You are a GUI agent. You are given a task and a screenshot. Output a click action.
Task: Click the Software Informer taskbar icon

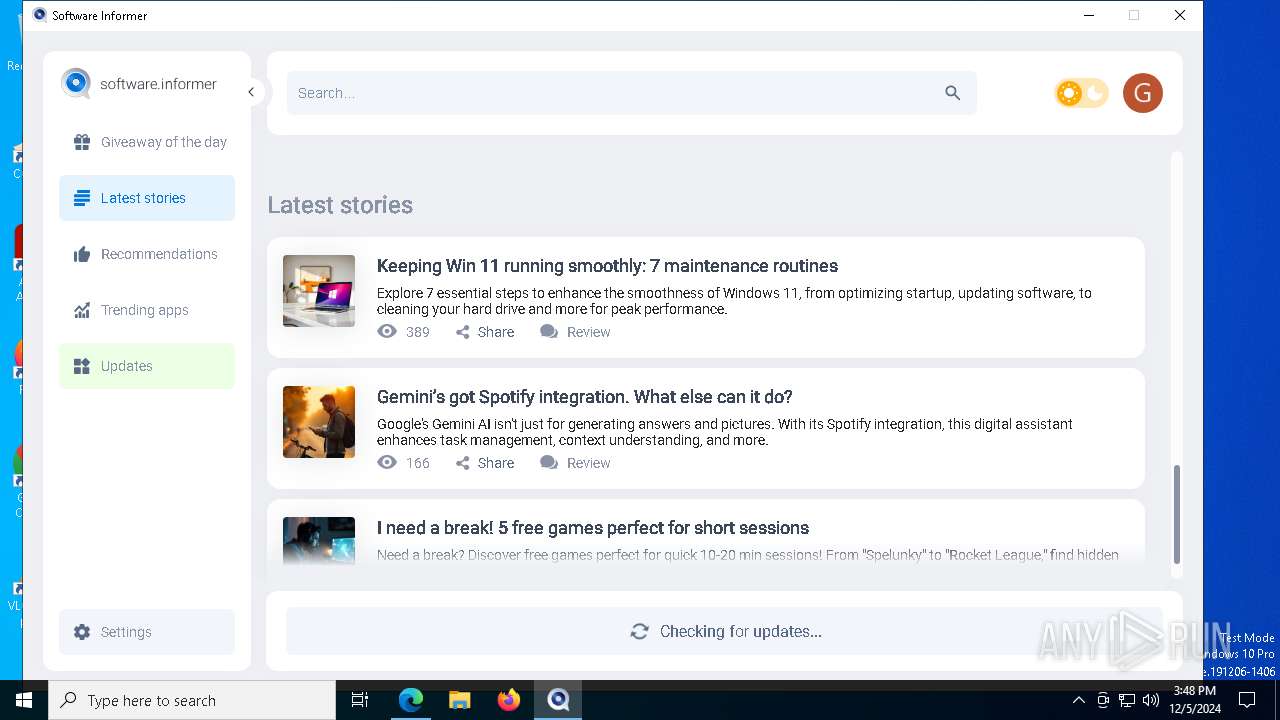coord(558,700)
